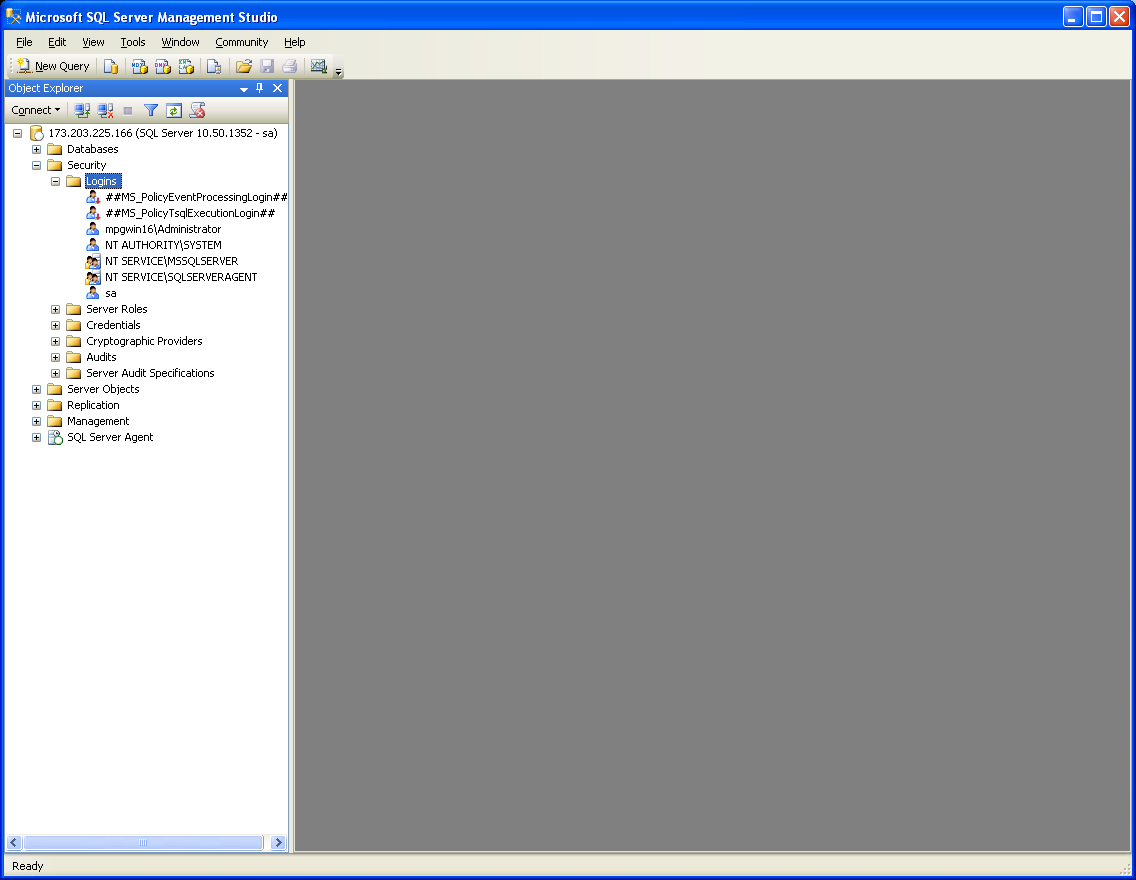1136x880 pixels.
Task: Select mpgwin16\Administrator login
Action: (x=163, y=229)
